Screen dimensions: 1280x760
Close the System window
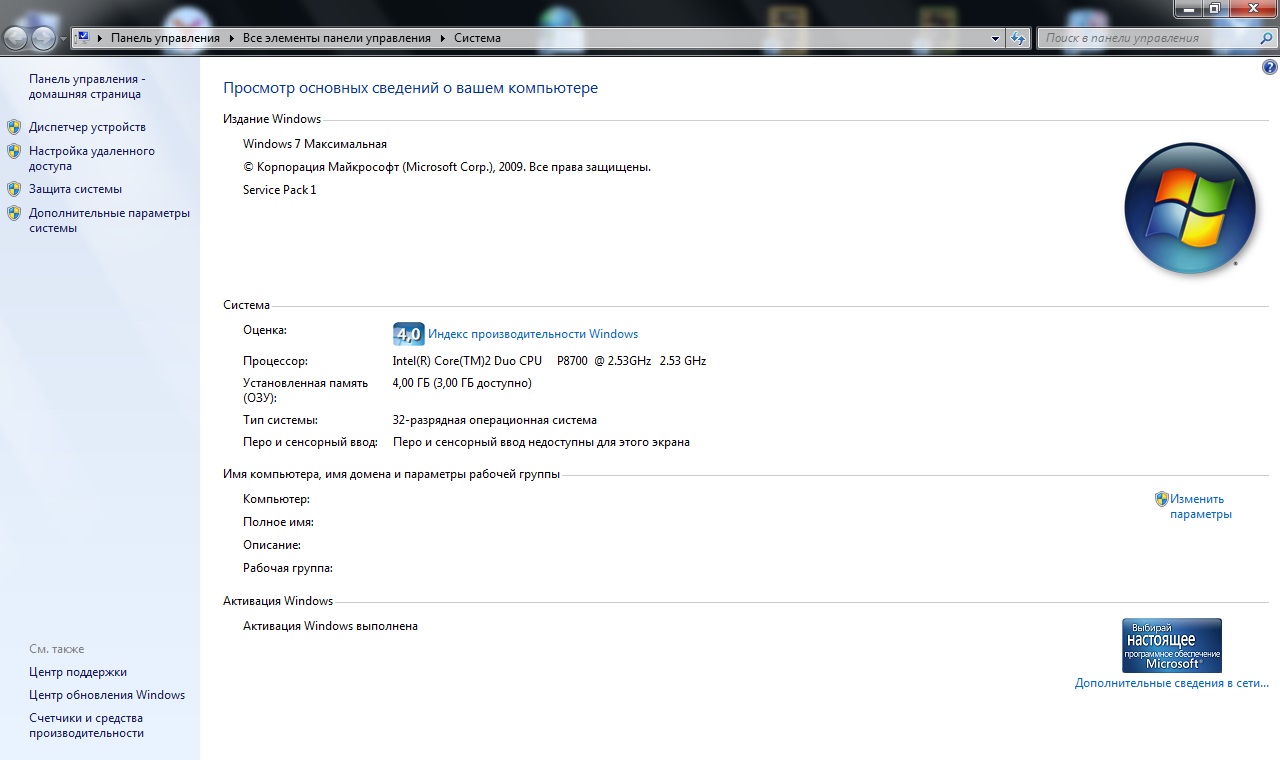[1253, 8]
